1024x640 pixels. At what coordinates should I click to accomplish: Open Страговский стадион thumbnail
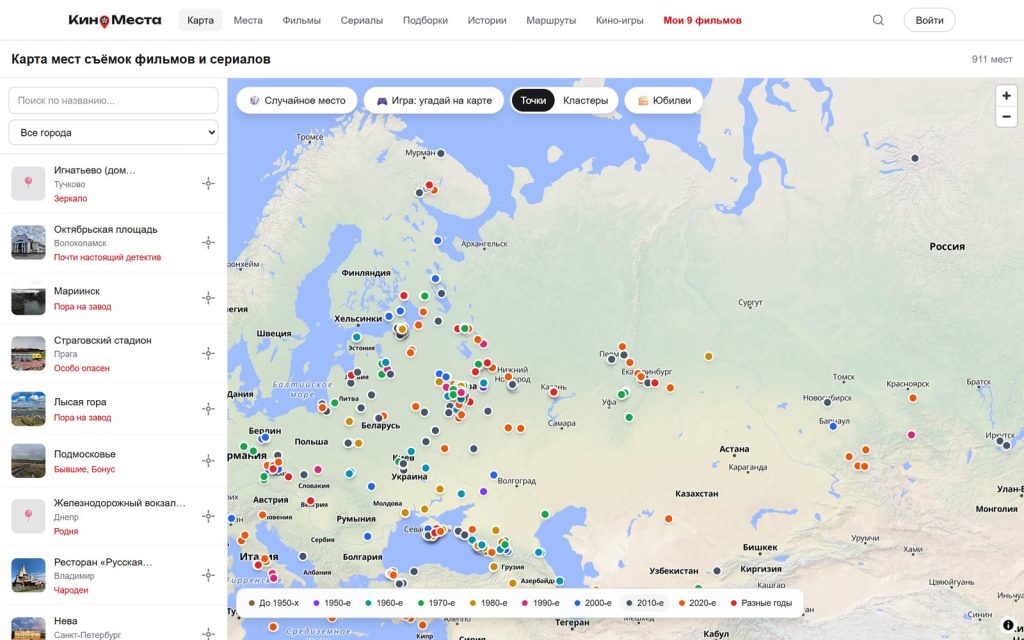pyautogui.click(x=28, y=353)
